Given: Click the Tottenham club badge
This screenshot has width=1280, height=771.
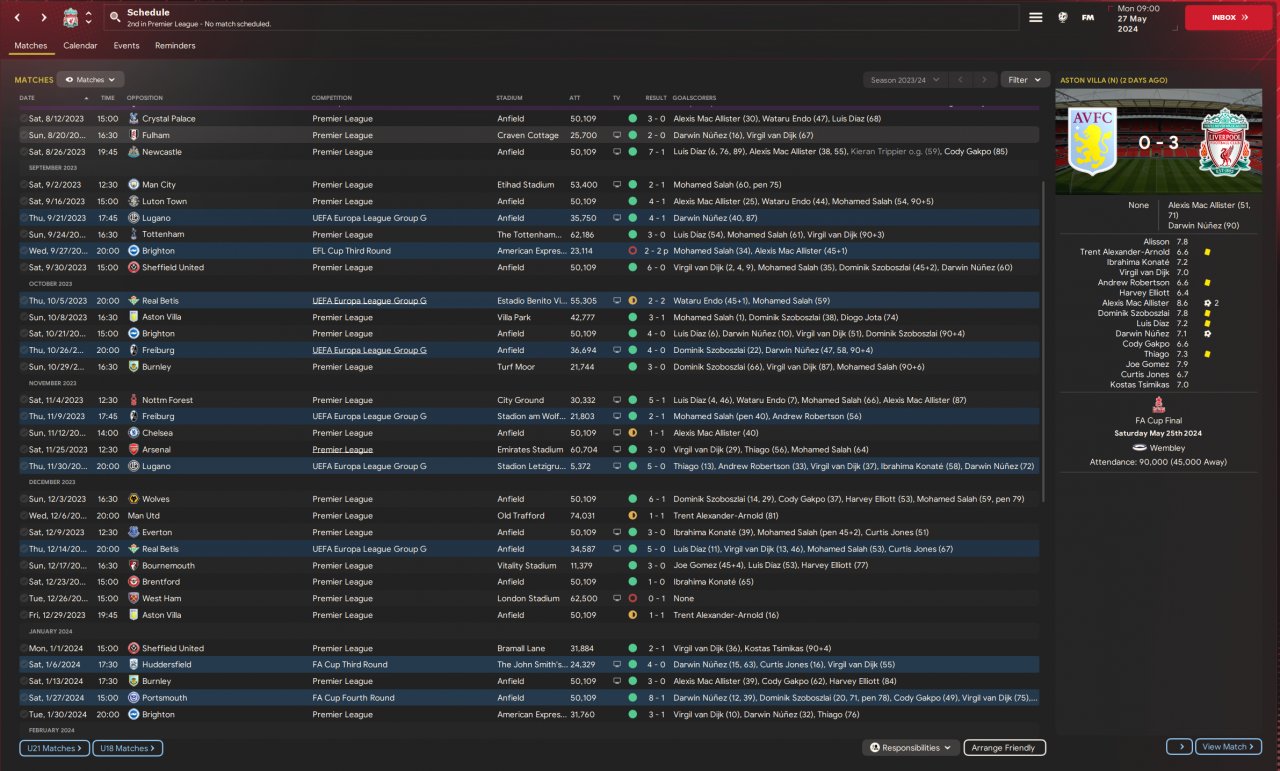Looking at the screenshot, I should click(x=133, y=234).
